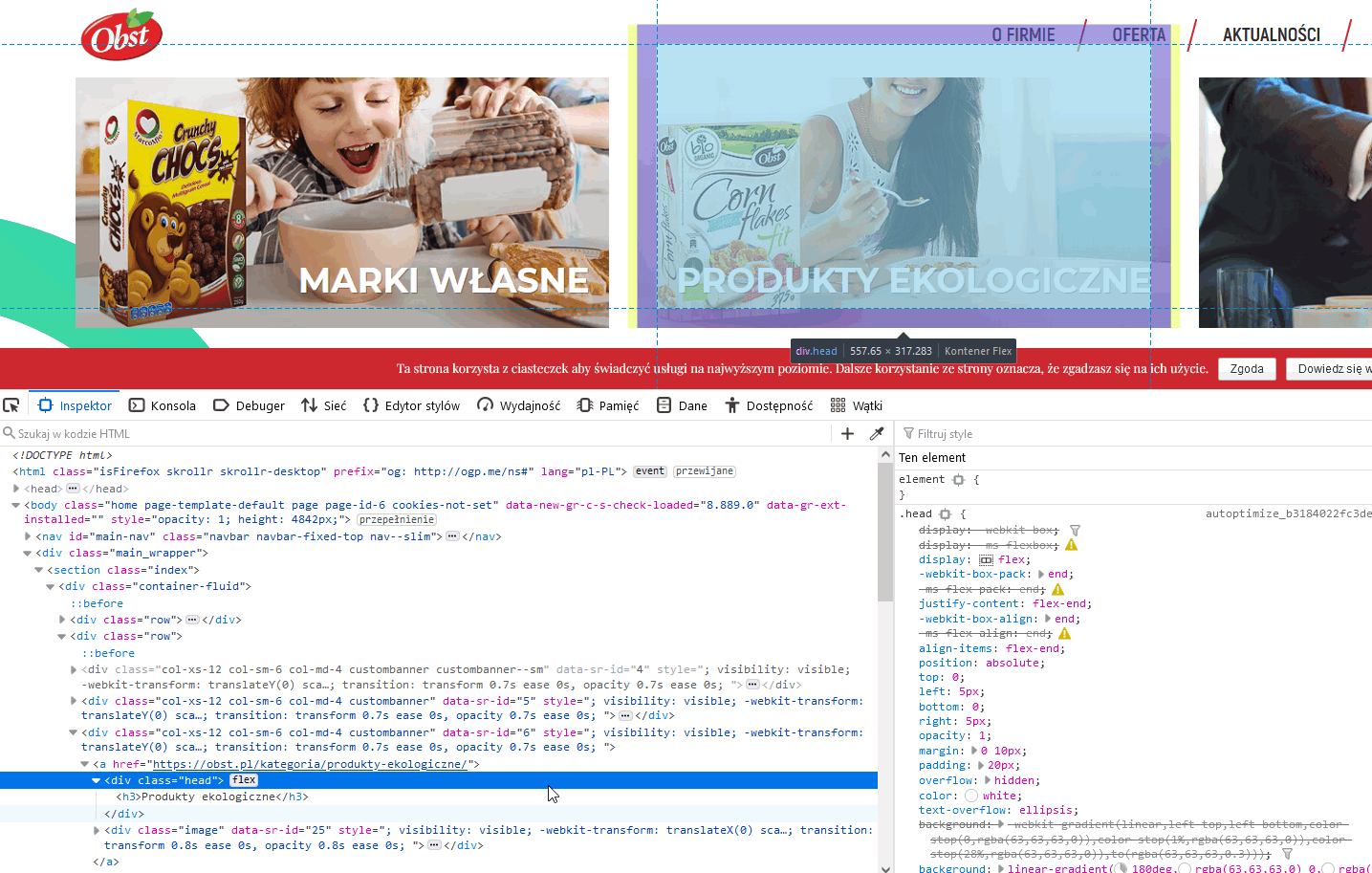Pick a color with the eyedropper tool

point(877,433)
